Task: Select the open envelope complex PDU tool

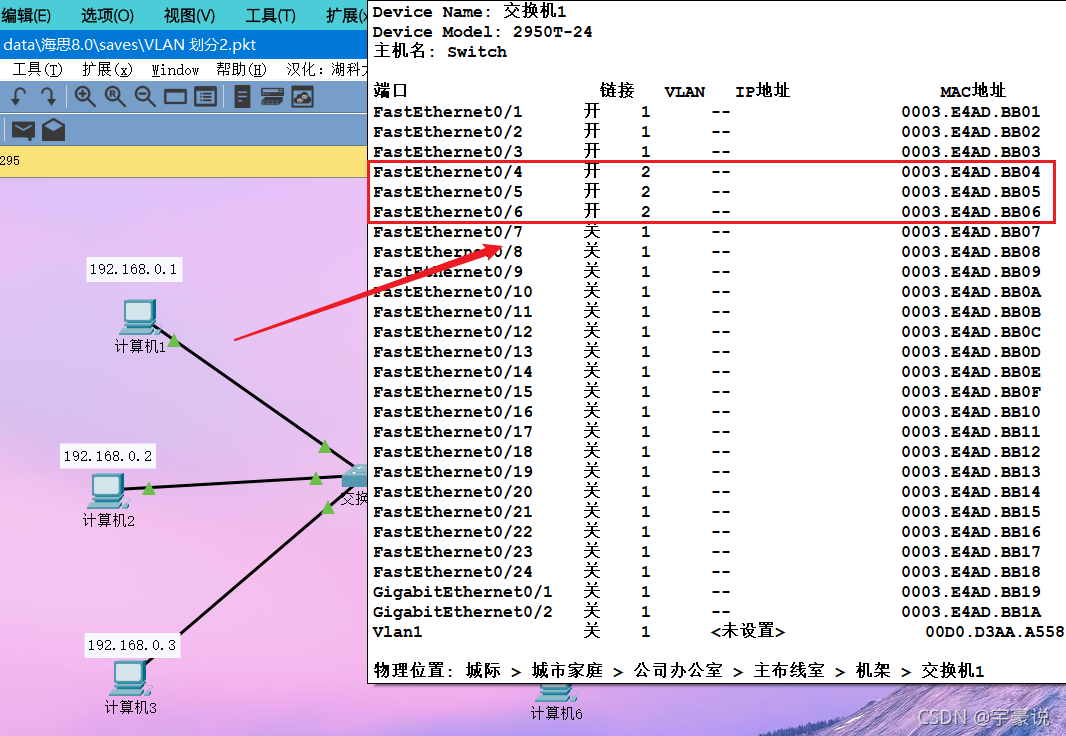Action: (x=54, y=130)
